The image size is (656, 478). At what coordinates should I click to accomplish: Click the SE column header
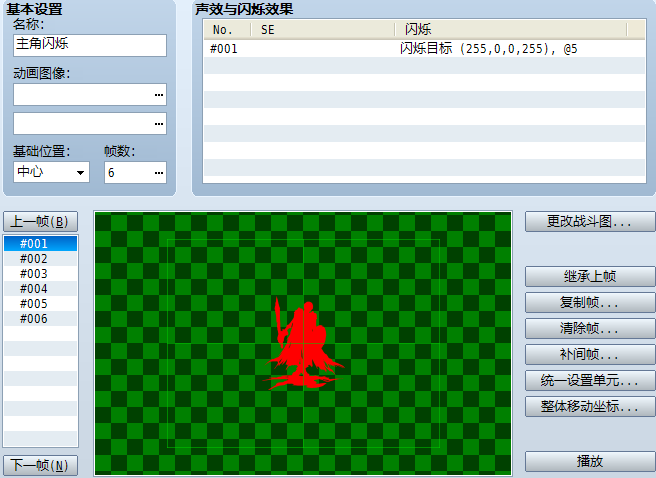[323, 30]
